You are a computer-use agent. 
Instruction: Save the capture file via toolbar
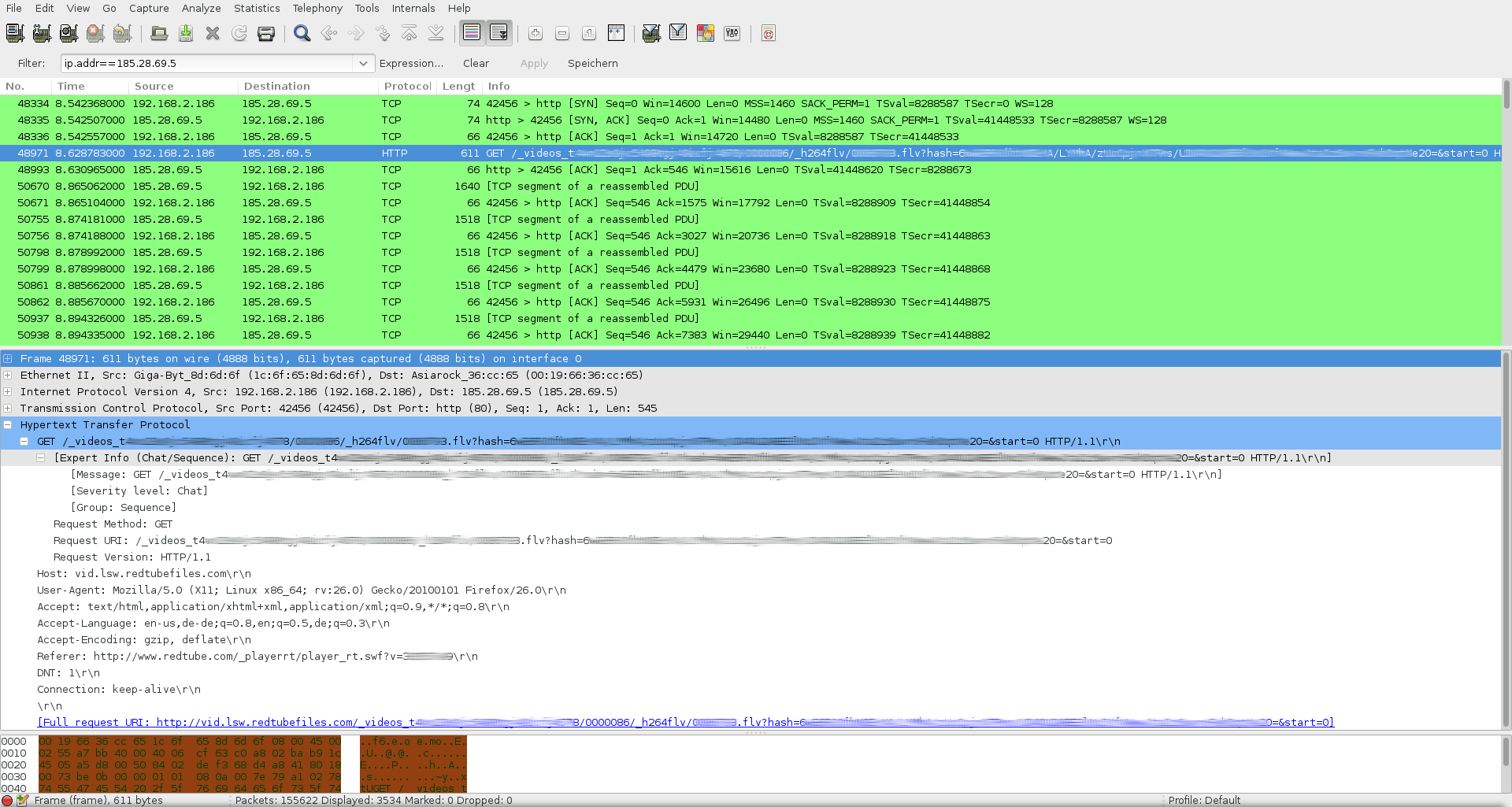pos(186,33)
